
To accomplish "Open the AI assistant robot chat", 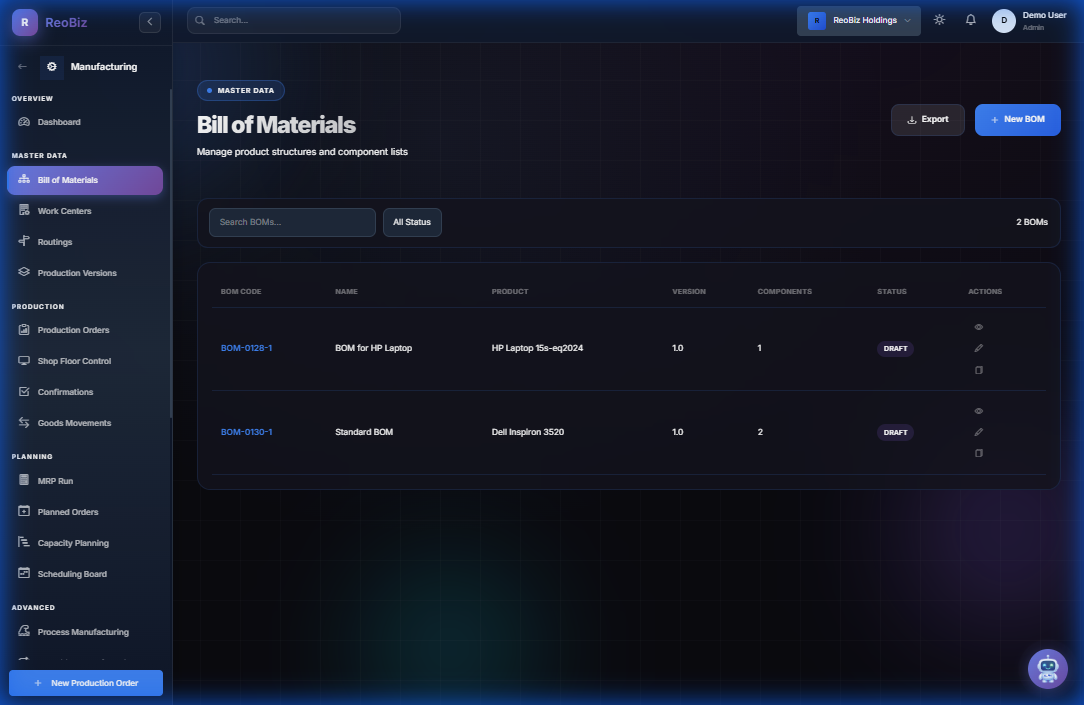I will [x=1047, y=668].
